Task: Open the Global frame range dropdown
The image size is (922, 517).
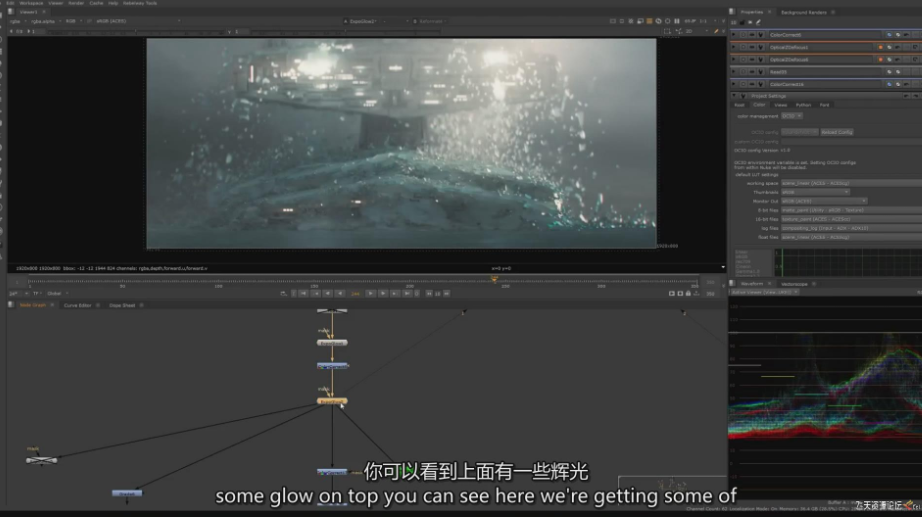Action: click(x=58, y=293)
